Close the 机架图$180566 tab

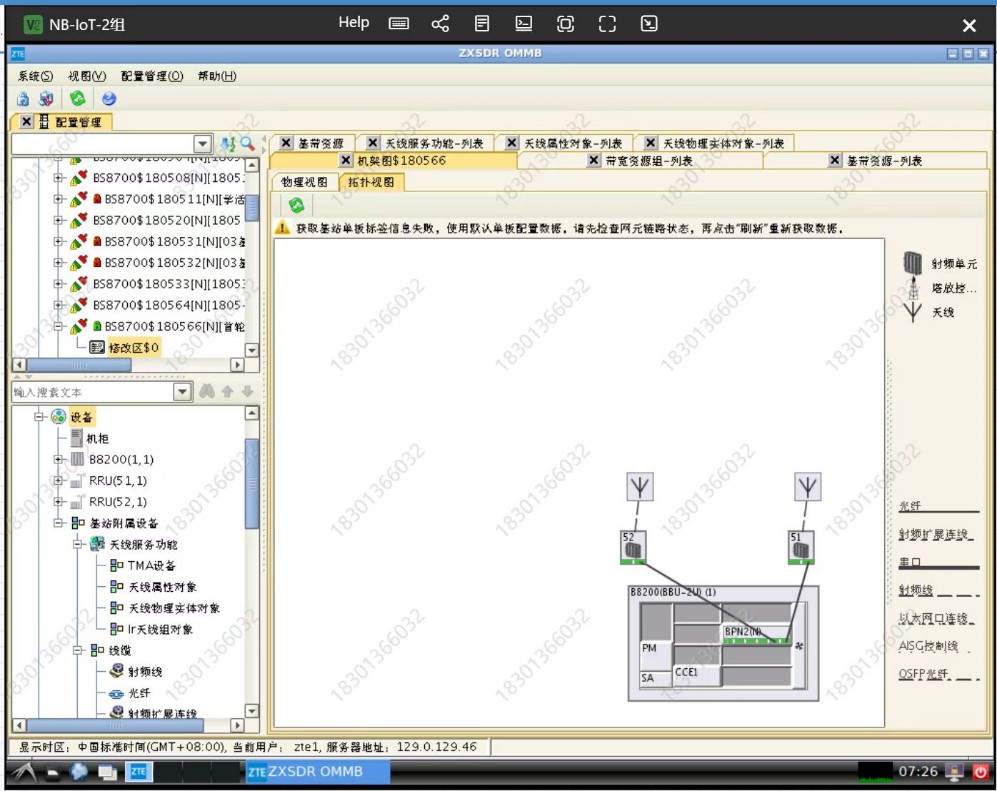click(346, 160)
